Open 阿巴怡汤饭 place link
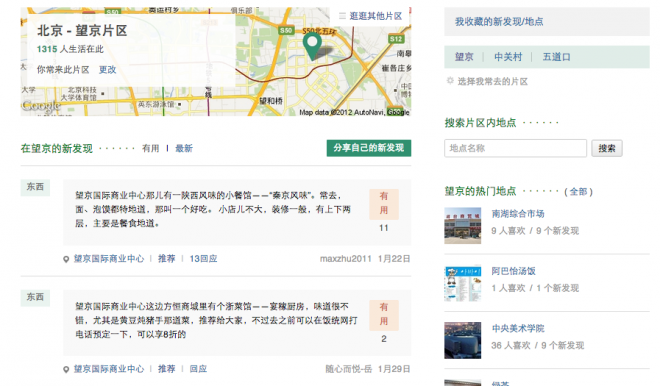 [x=514, y=271]
